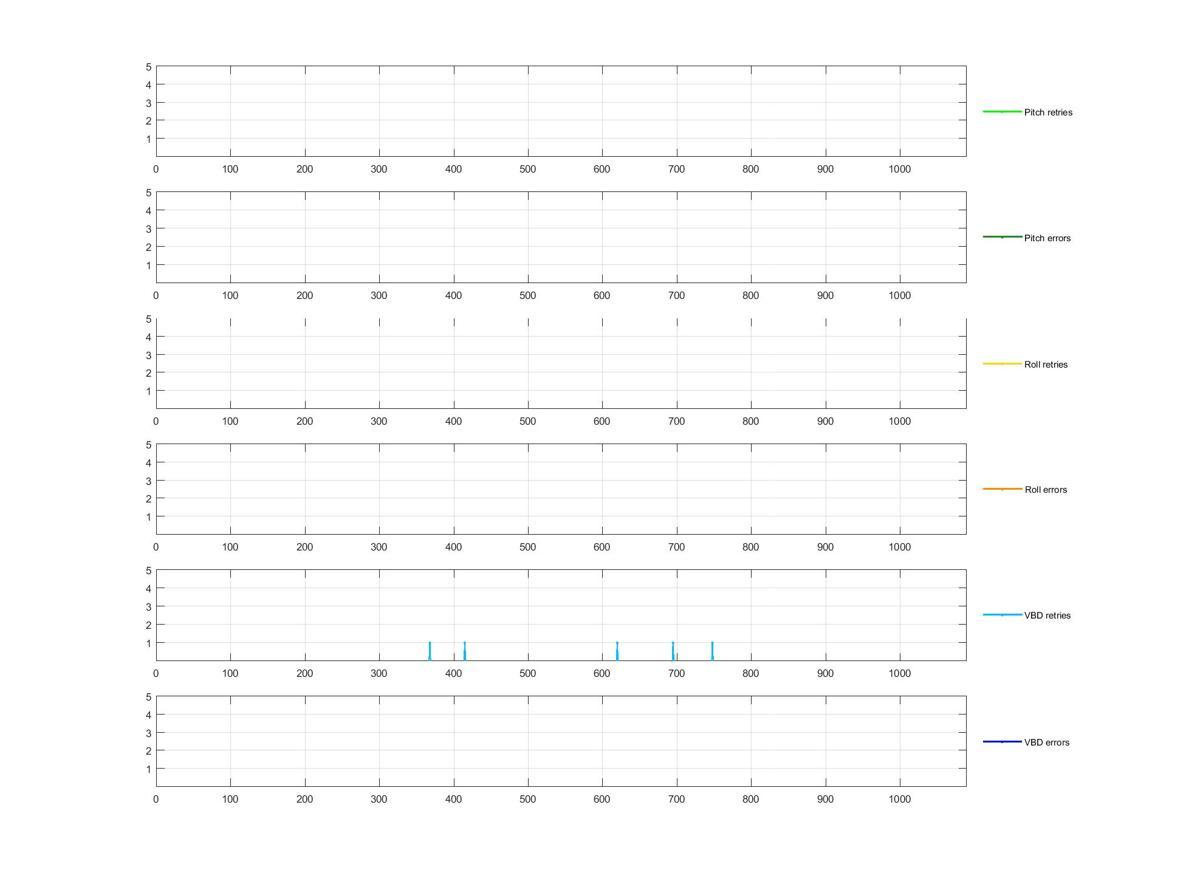1200x885 pixels.
Task: Click the '800' x-axis label under Pitch retries plot
Action: click(x=751, y=170)
